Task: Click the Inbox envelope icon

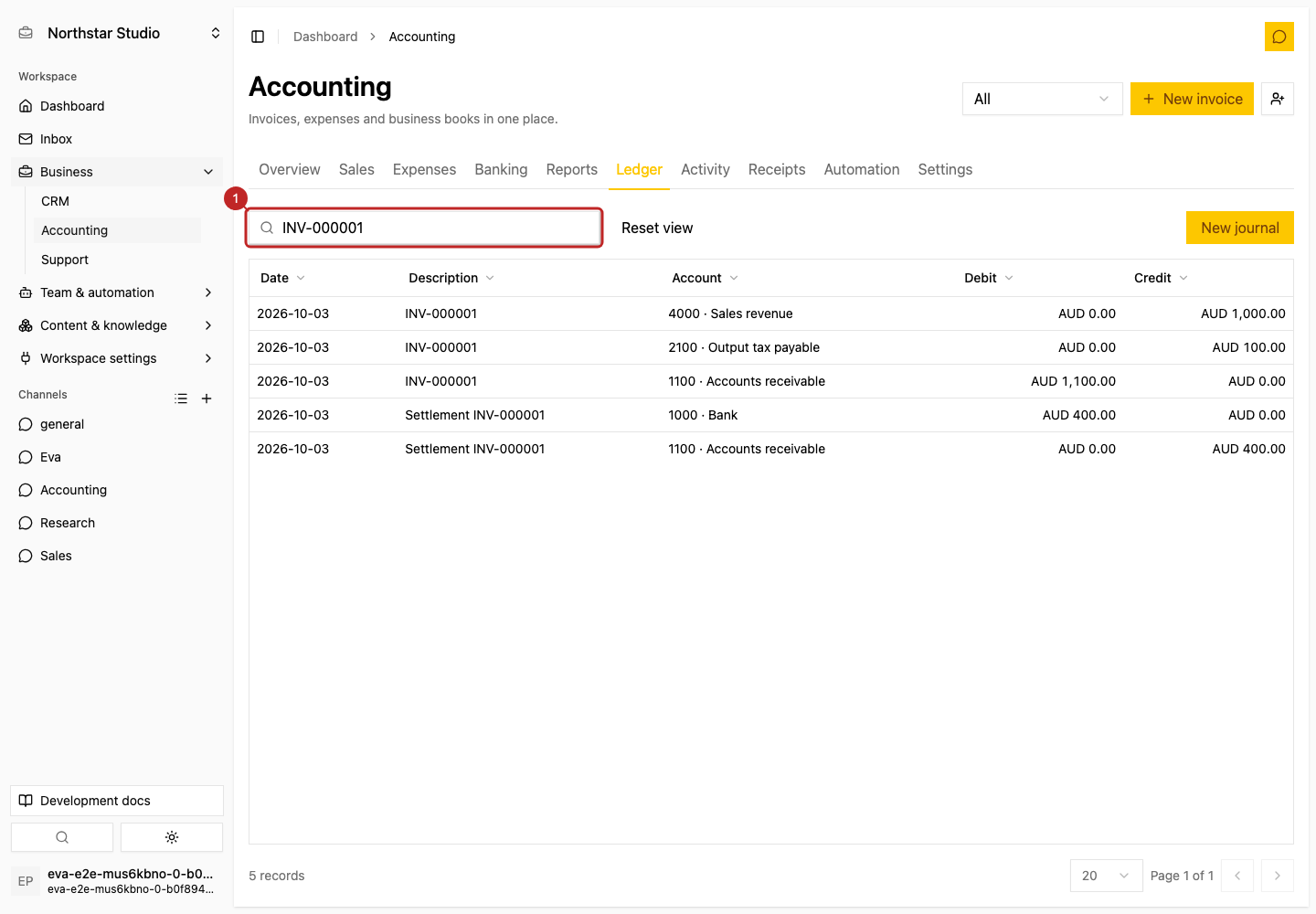Action: point(26,139)
